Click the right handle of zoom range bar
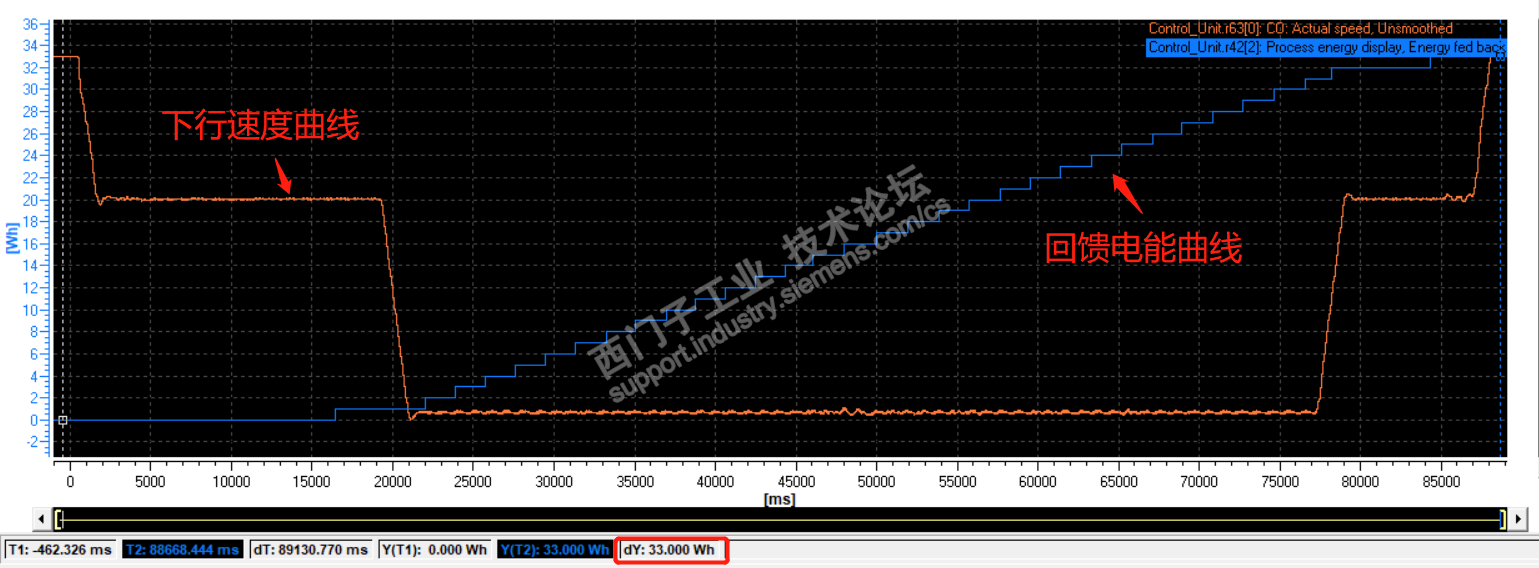The image size is (1539, 568). pos(1502,519)
